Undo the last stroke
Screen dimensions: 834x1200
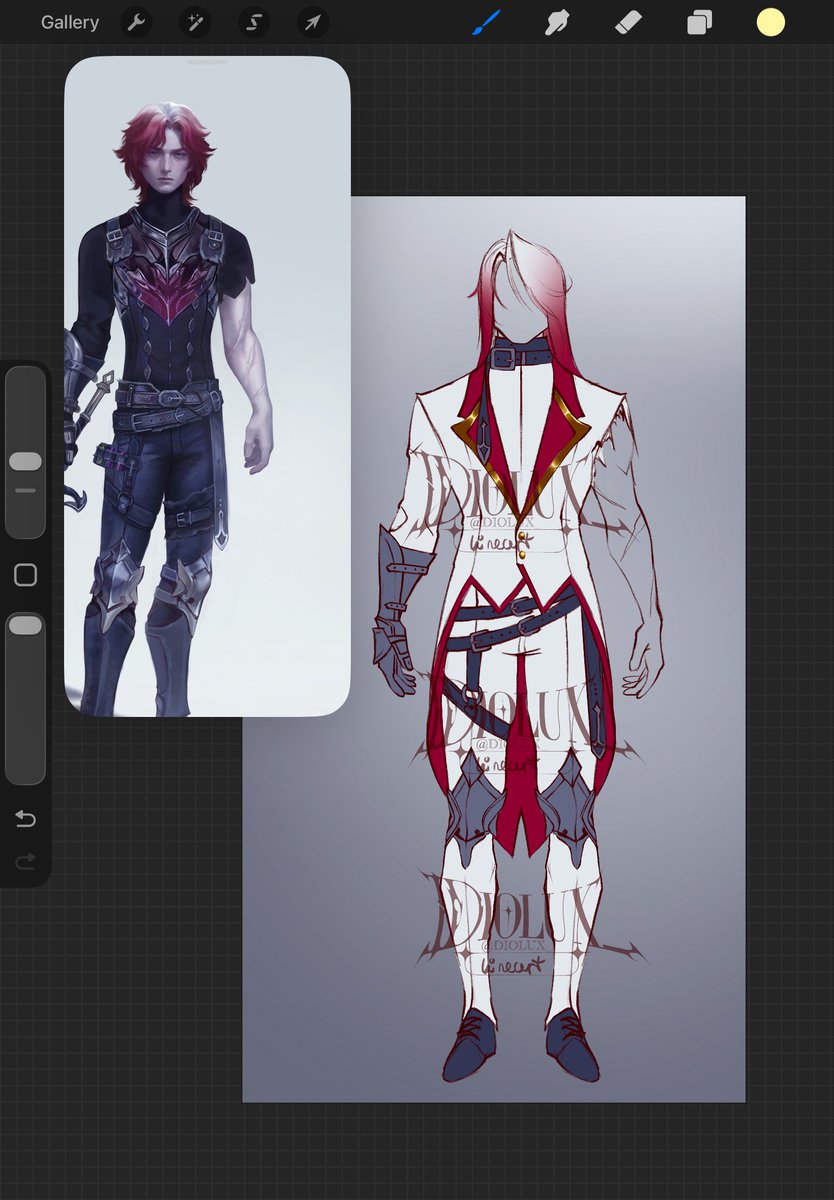25,820
